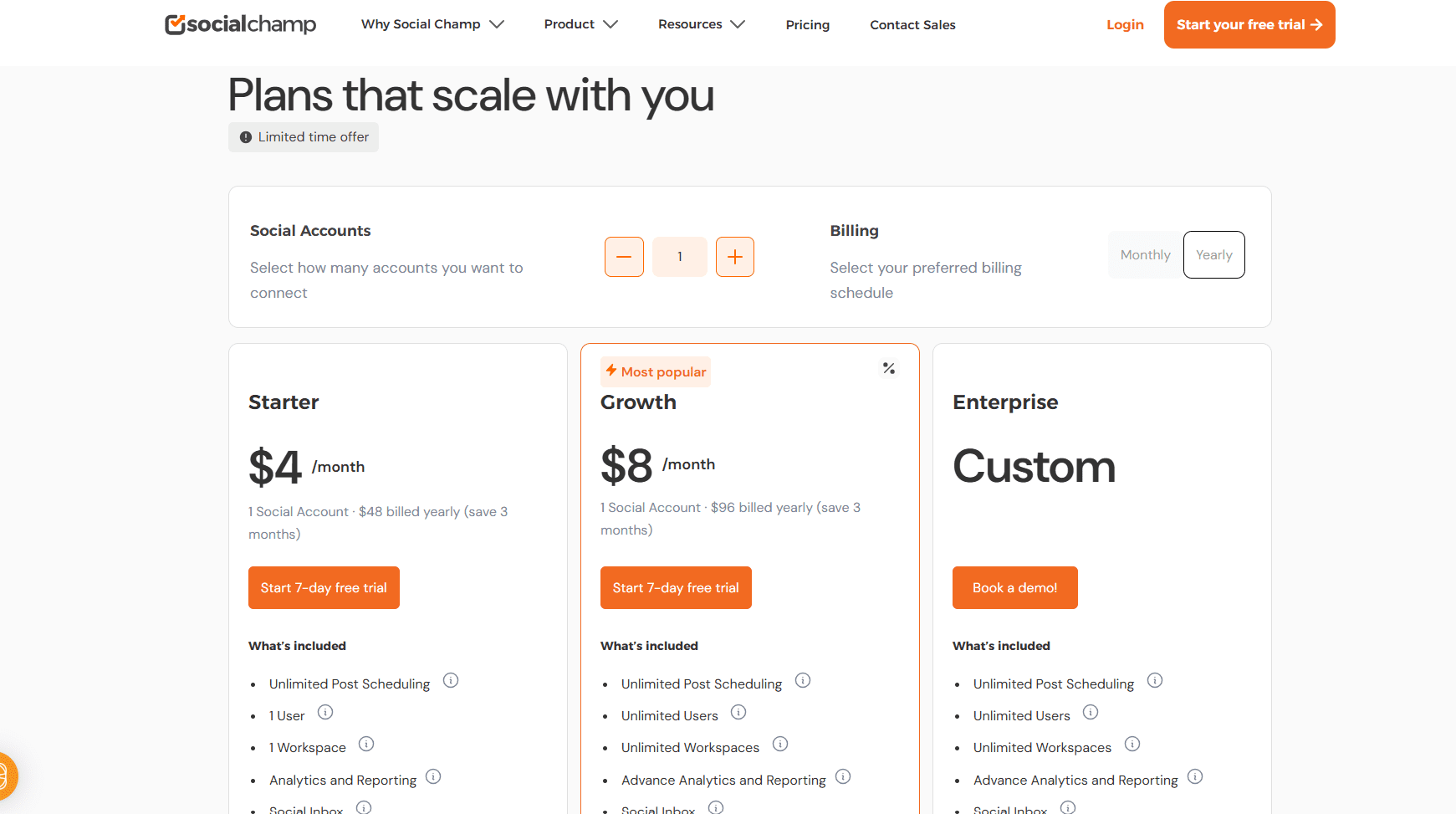Click the Login link
1456x814 pixels.
[x=1125, y=24]
